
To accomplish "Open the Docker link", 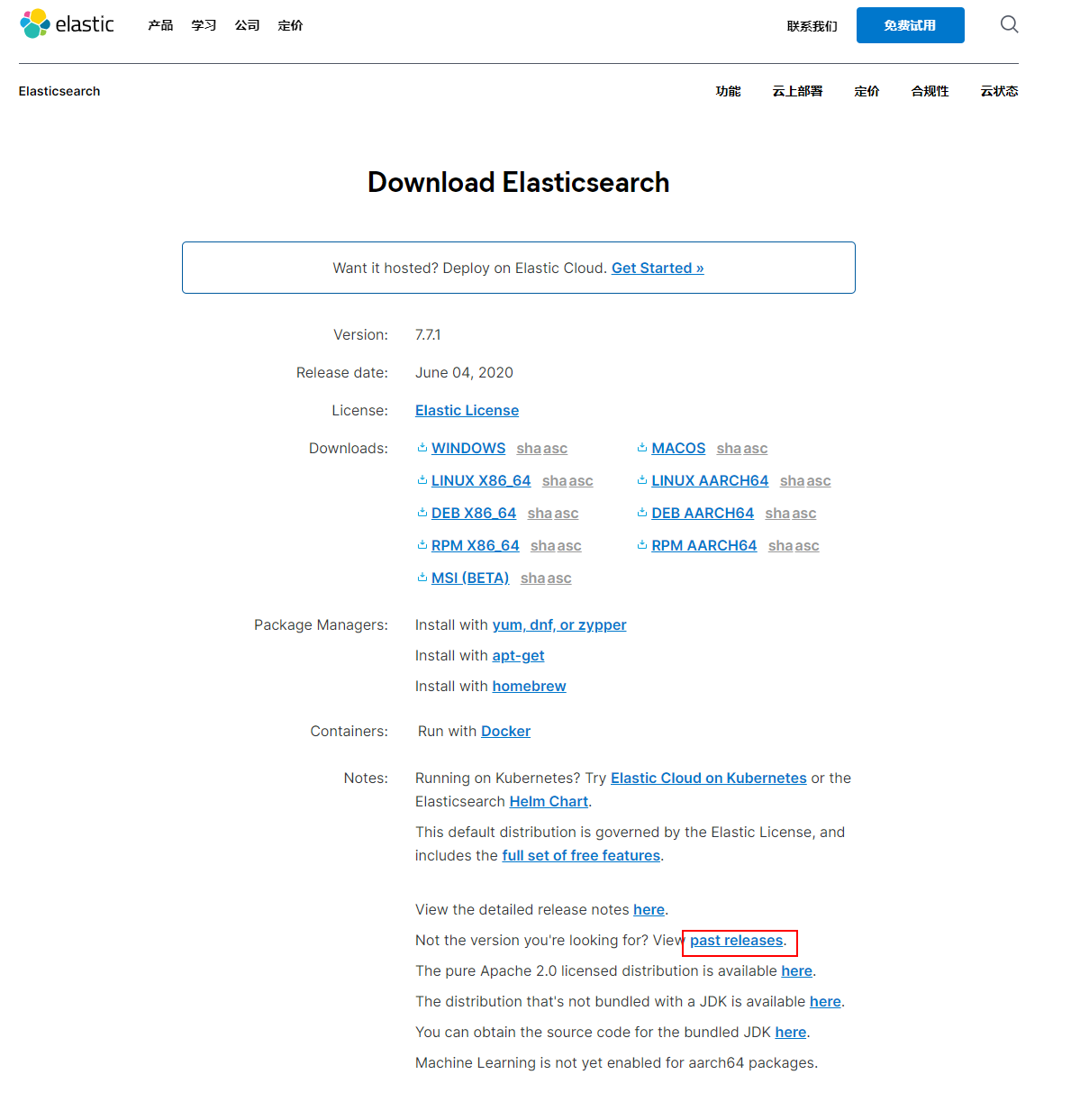I will point(505,731).
